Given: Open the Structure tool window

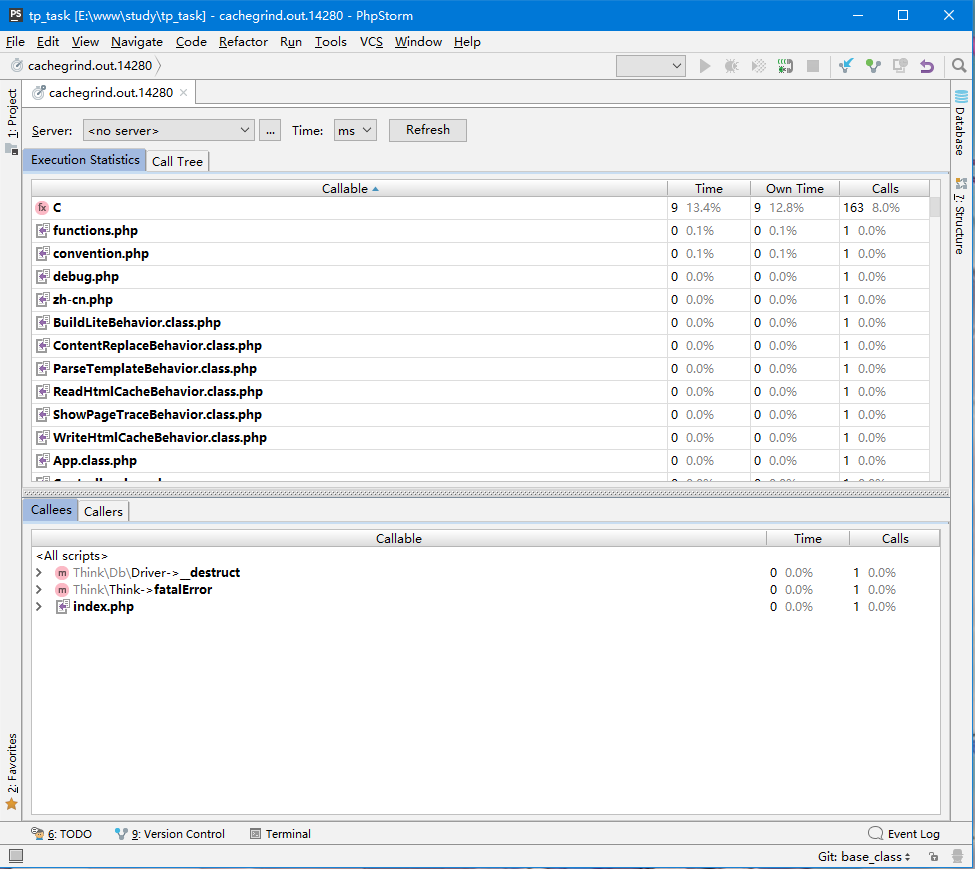Looking at the screenshot, I should click(961, 216).
